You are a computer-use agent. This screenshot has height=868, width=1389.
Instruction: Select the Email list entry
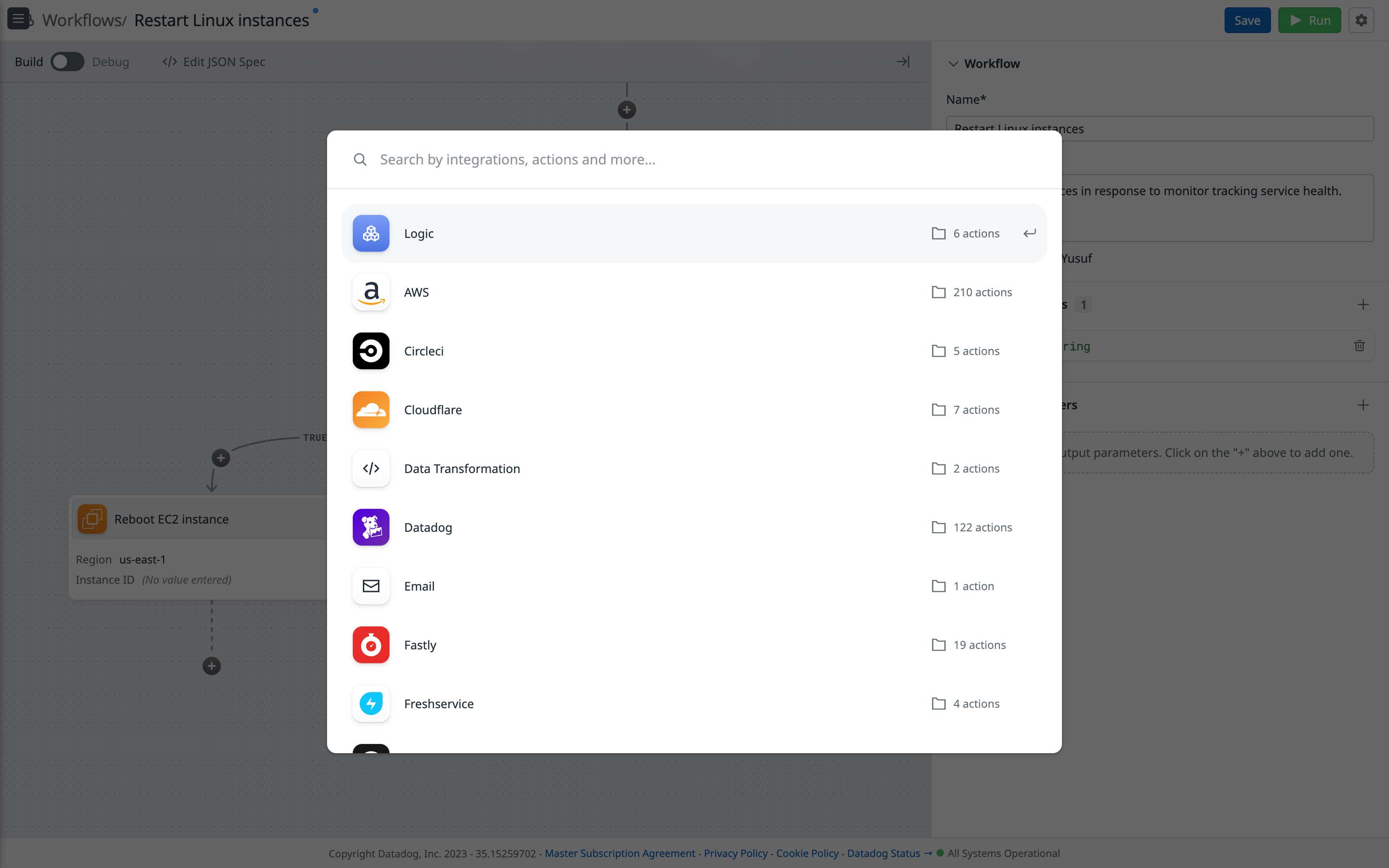tap(694, 586)
